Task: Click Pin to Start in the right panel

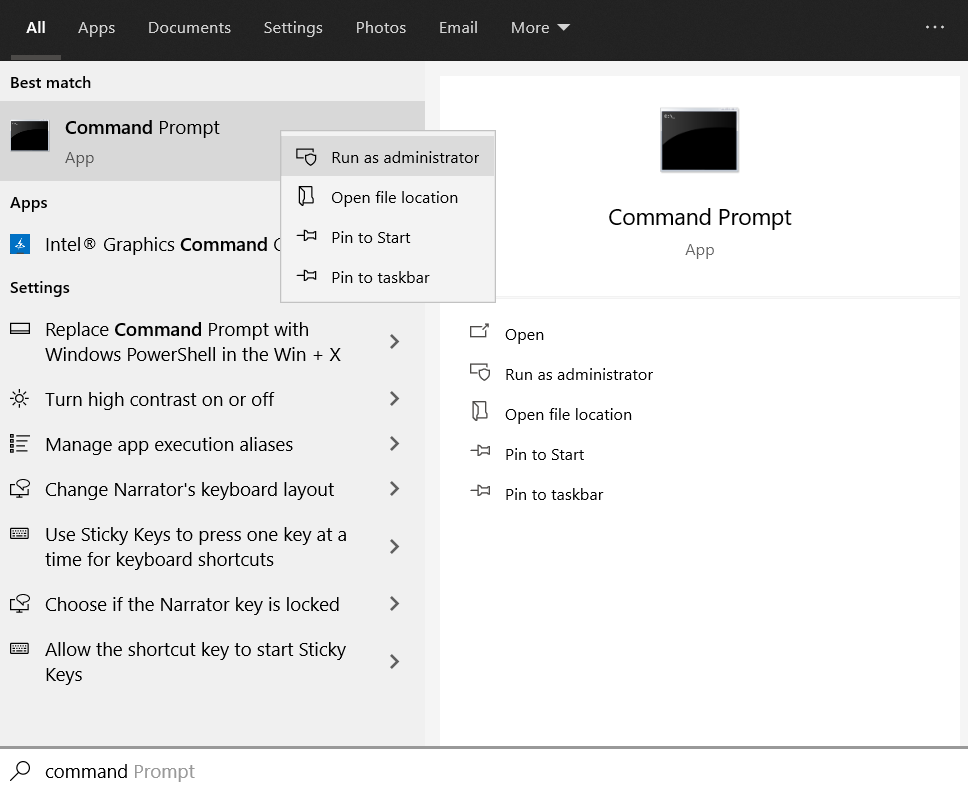Action: point(544,454)
